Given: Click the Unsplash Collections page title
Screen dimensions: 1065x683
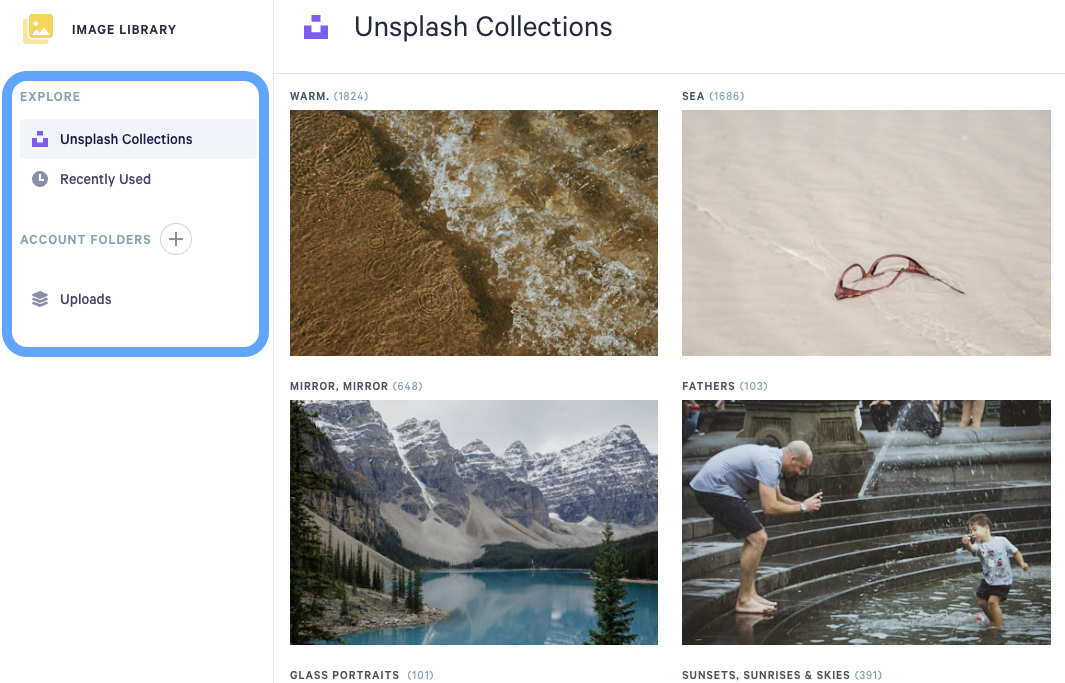Looking at the screenshot, I should [483, 27].
